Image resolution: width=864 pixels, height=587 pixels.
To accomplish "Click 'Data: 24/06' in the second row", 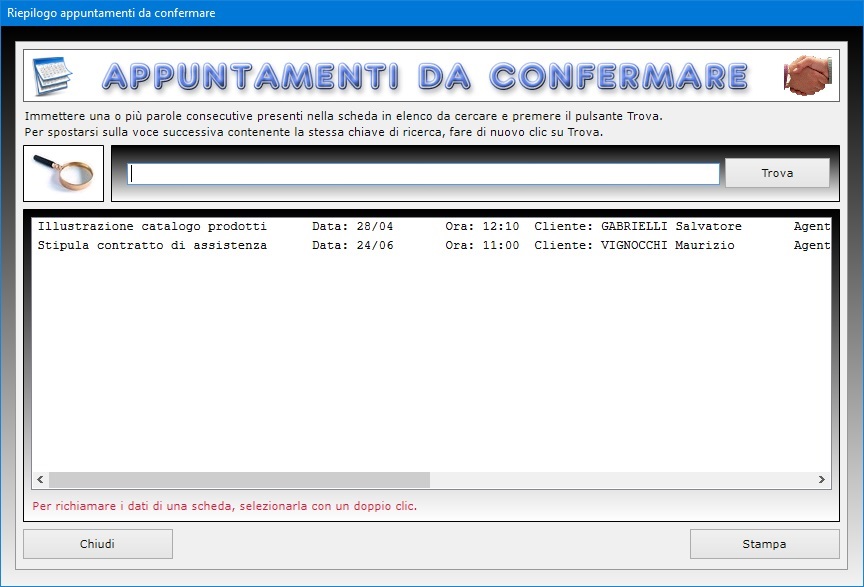I will point(353,245).
